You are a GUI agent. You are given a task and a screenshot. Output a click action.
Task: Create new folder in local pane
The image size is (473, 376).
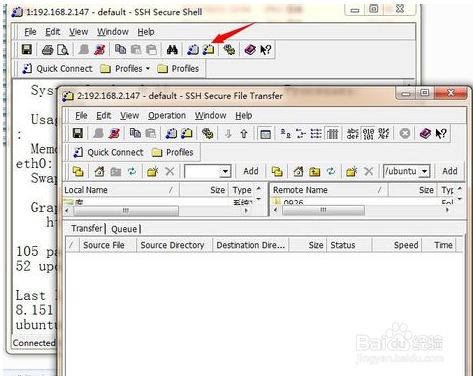click(153, 172)
